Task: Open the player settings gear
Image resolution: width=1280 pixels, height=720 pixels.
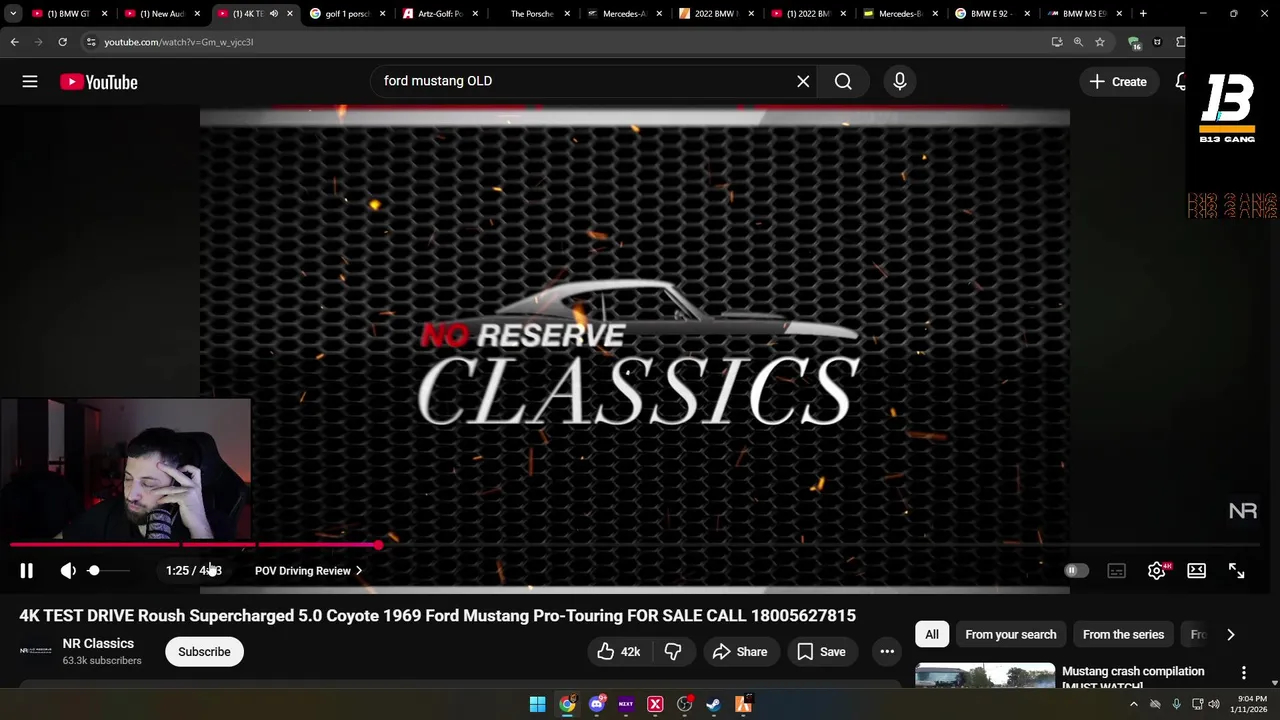Action: [1157, 571]
